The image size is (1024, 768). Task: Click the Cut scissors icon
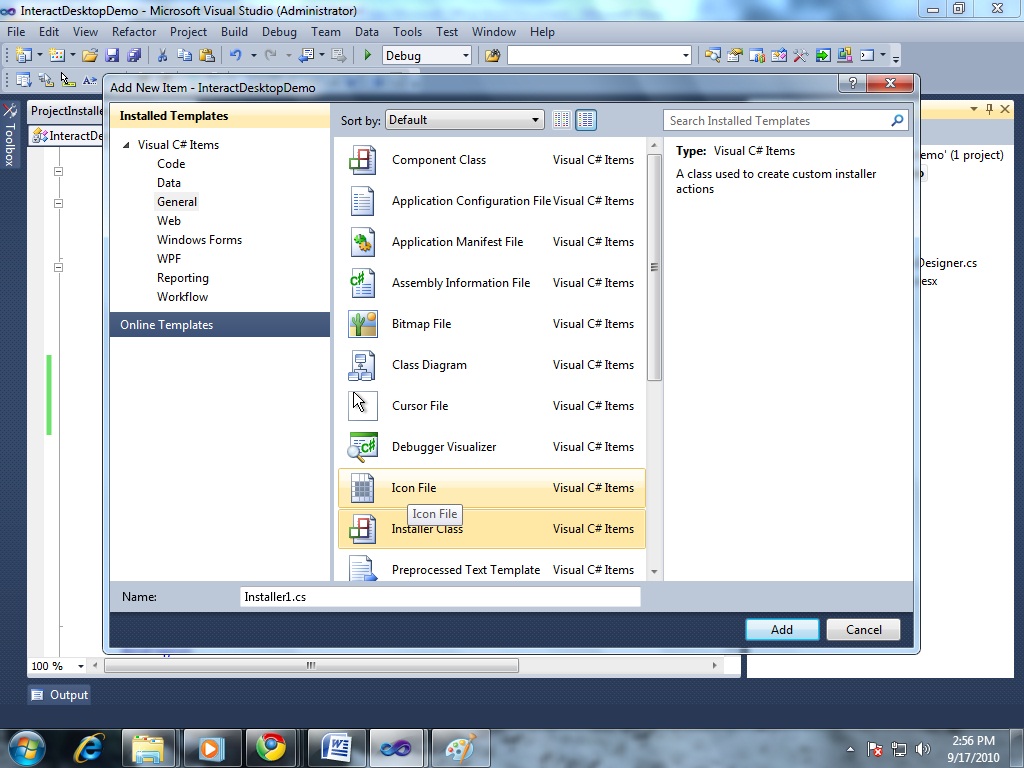click(163, 56)
